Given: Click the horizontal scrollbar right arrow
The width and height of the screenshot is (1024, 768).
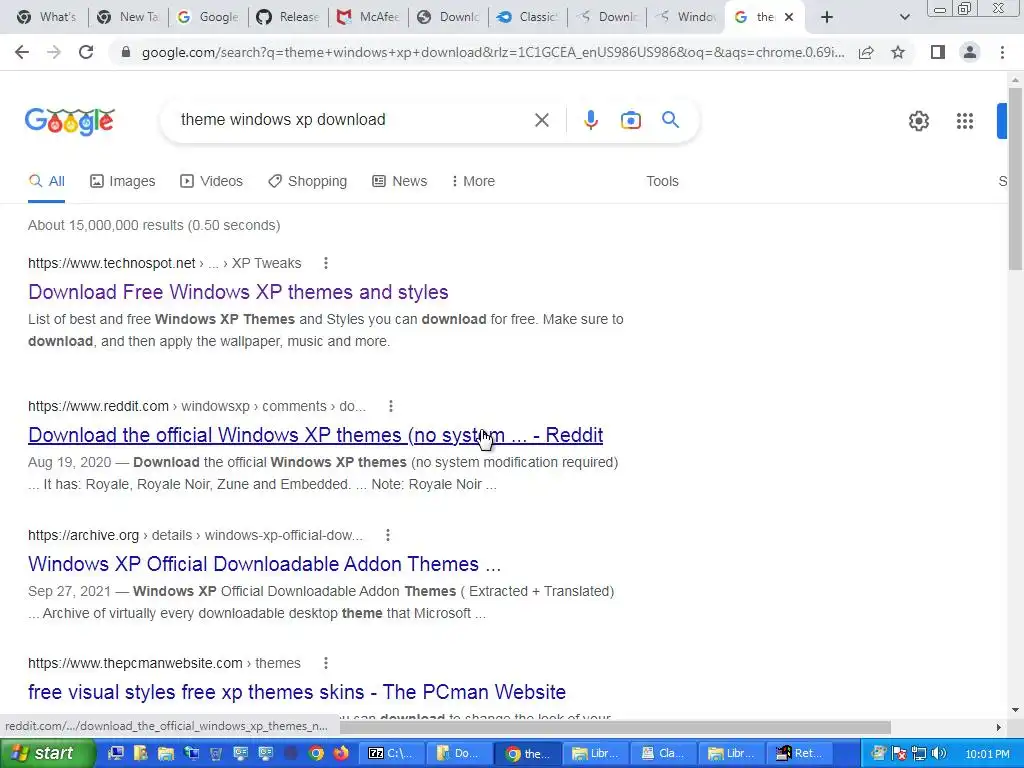Looking at the screenshot, I should pos(999,727).
